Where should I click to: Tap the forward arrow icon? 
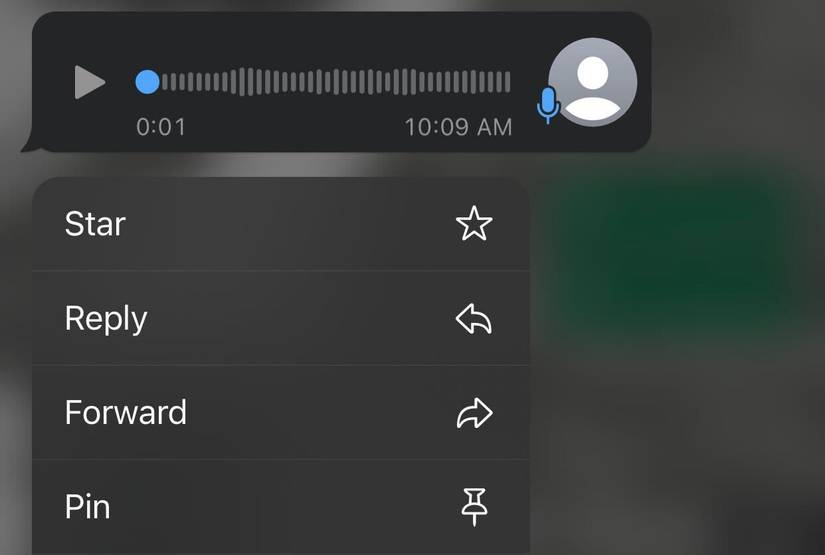tap(474, 412)
